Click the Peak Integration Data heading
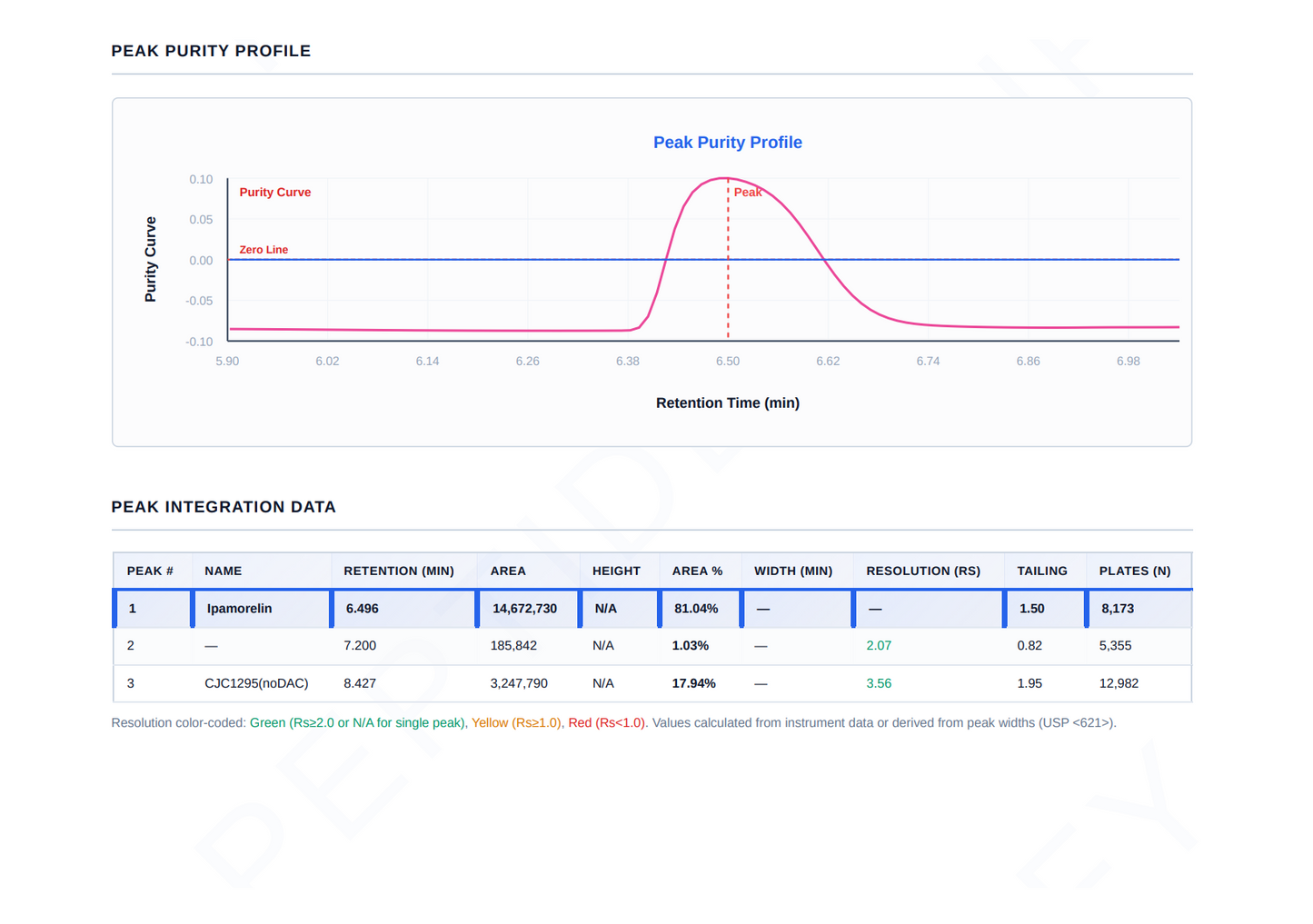The height and width of the screenshot is (924, 1313). pyautogui.click(x=224, y=507)
